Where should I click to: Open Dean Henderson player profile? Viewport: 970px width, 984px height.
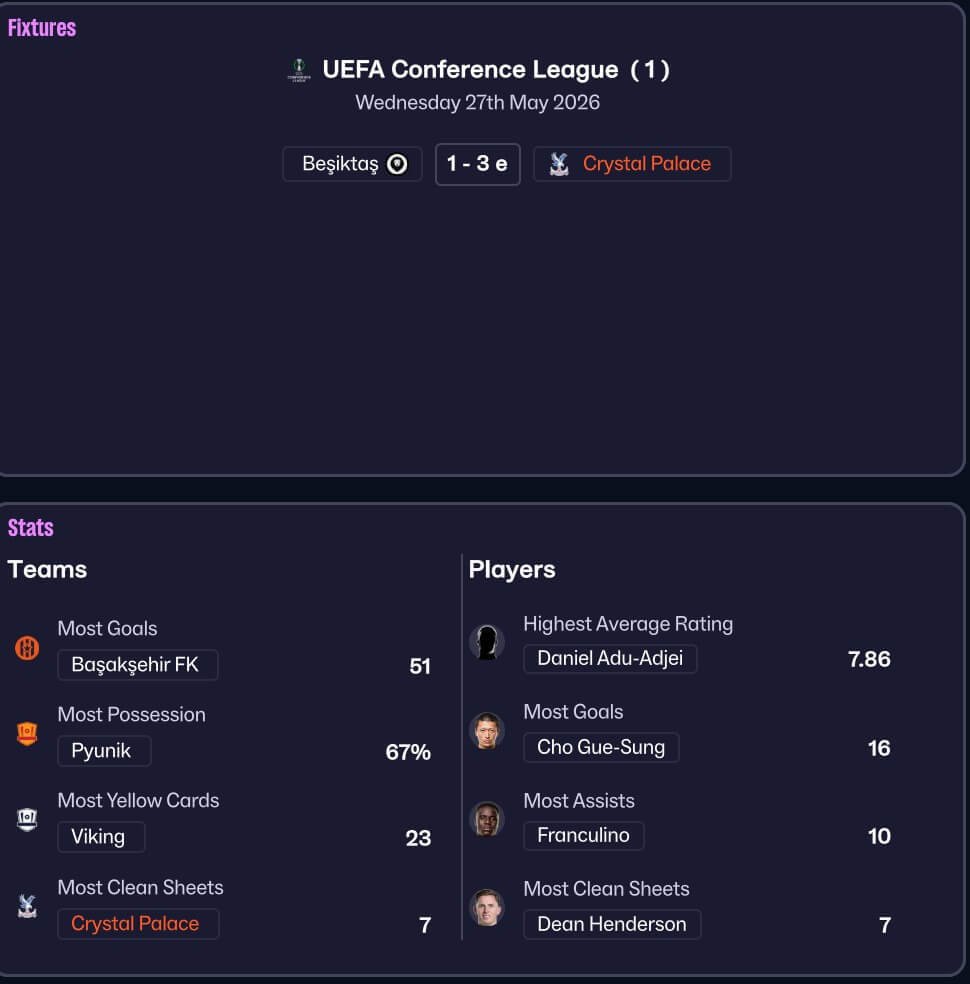612,924
